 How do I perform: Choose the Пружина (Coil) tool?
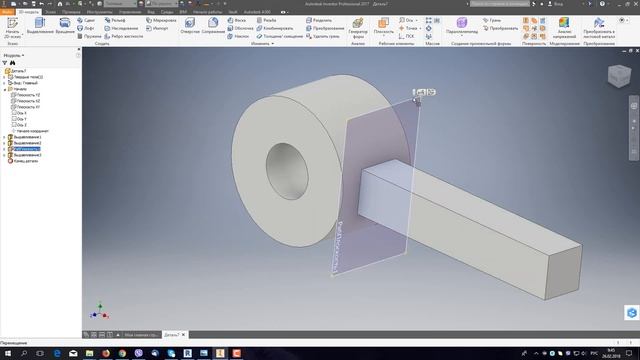pyautogui.click(x=89, y=36)
